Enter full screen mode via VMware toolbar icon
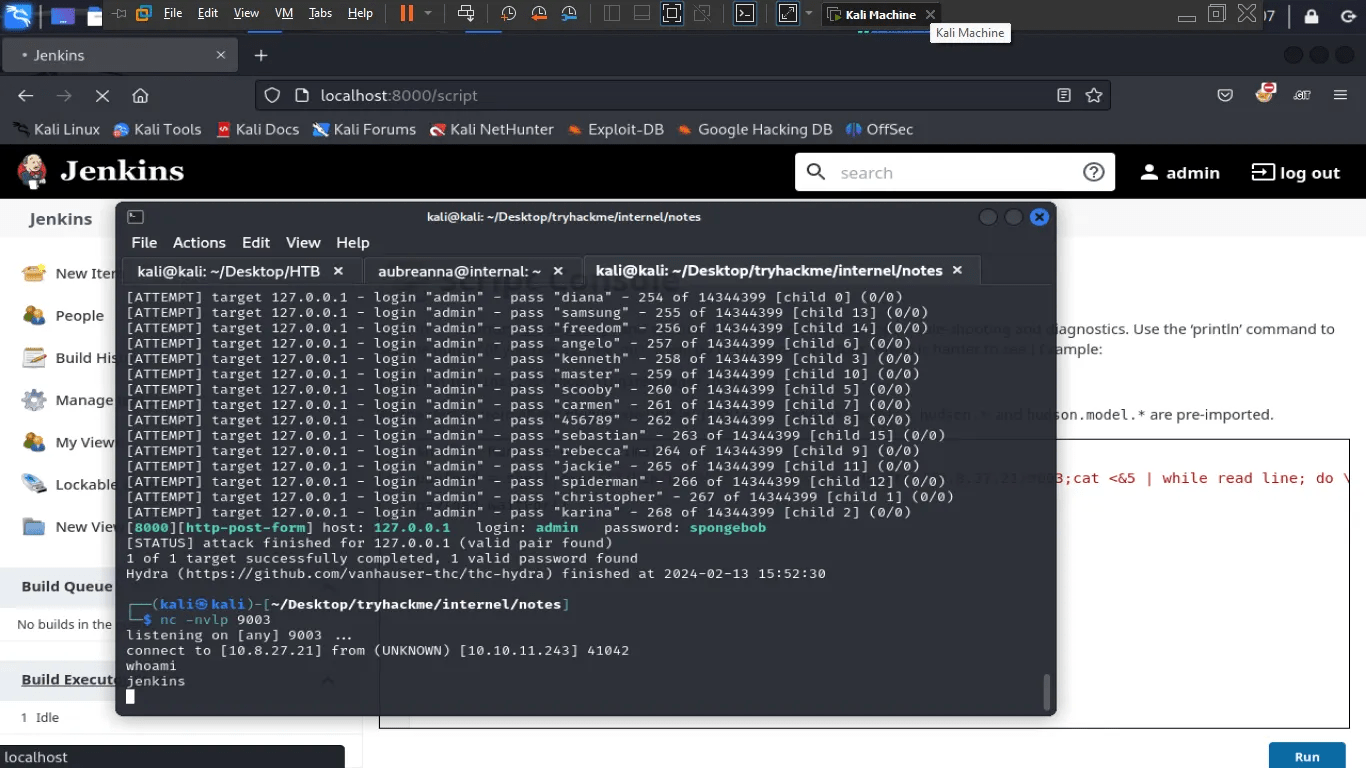The height and width of the screenshot is (768, 1366). pyautogui.click(x=672, y=14)
